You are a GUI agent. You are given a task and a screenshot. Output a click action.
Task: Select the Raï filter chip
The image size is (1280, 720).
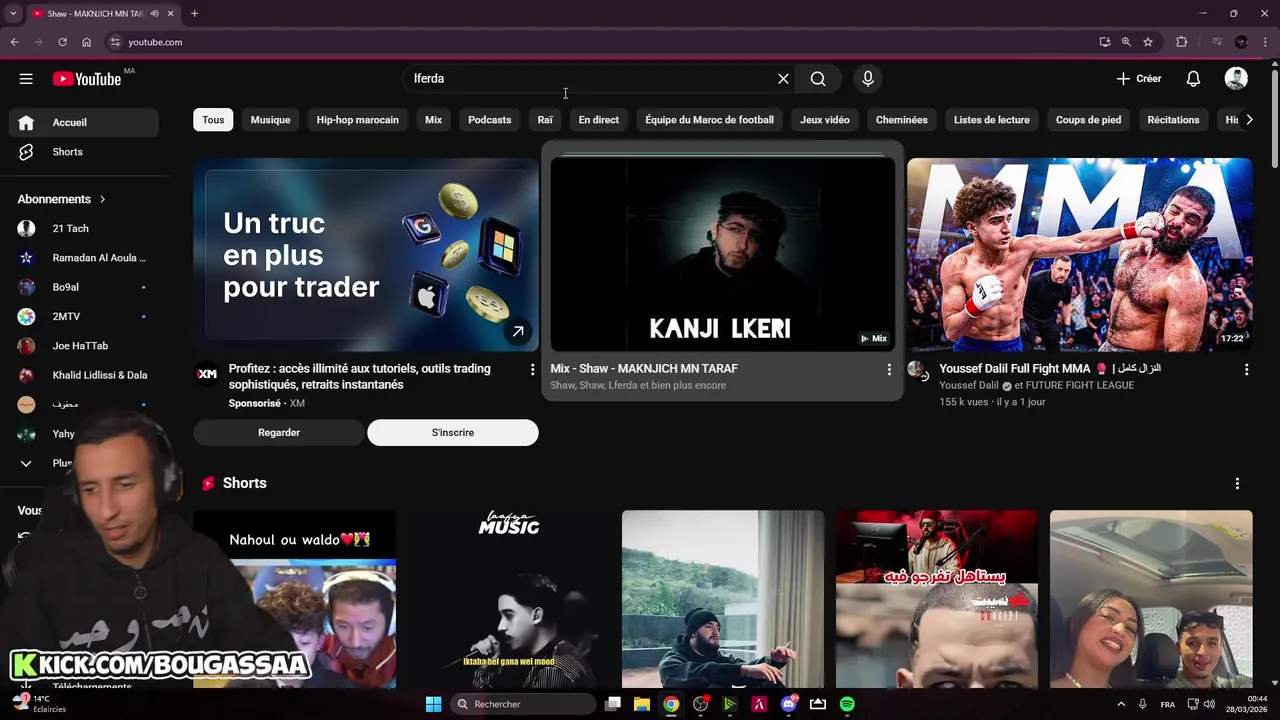[545, 120]
